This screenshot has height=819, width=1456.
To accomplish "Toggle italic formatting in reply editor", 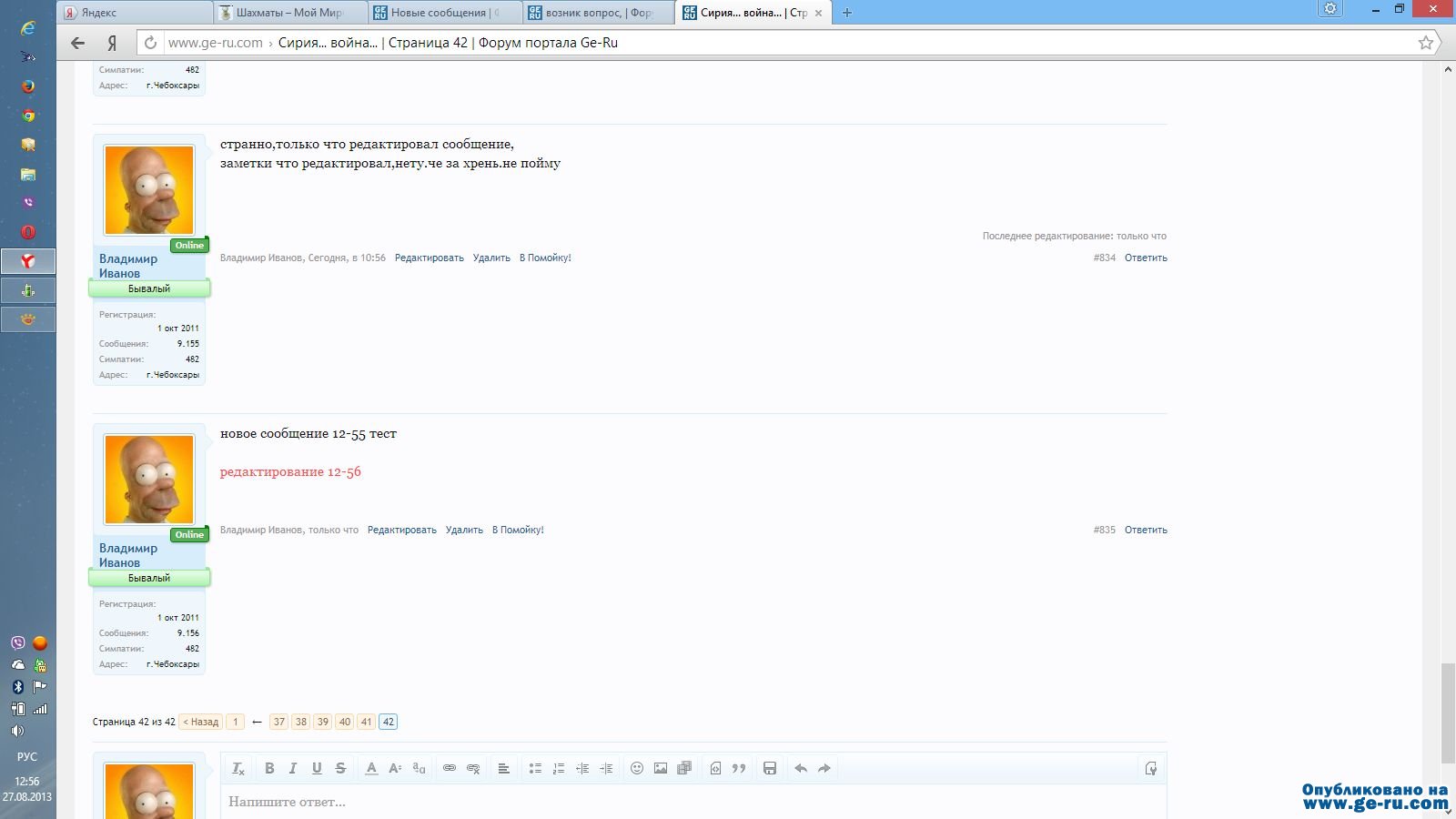I will click(x=293, y=768).
